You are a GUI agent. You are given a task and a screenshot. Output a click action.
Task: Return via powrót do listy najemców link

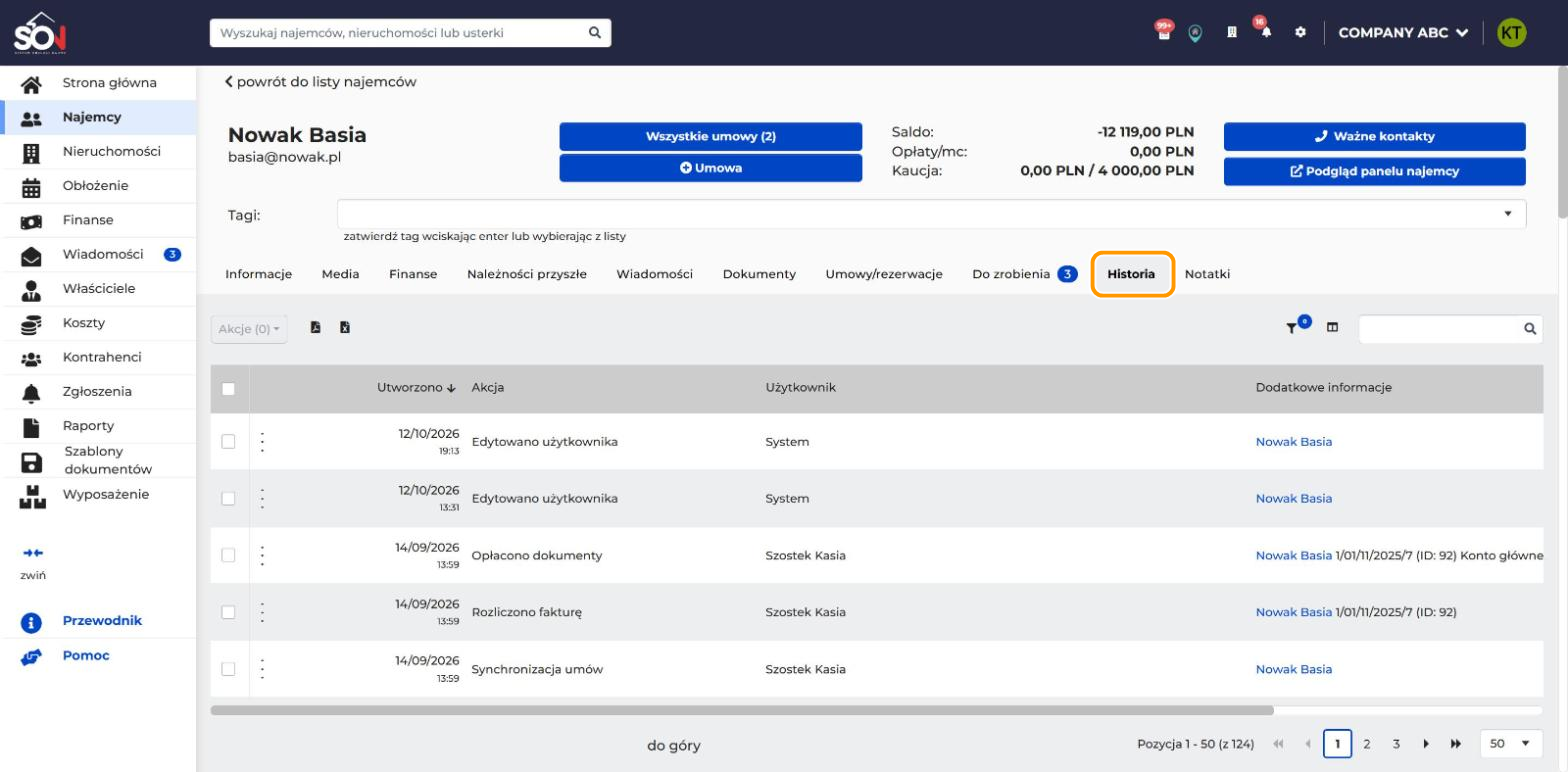[x=320, y=82]
